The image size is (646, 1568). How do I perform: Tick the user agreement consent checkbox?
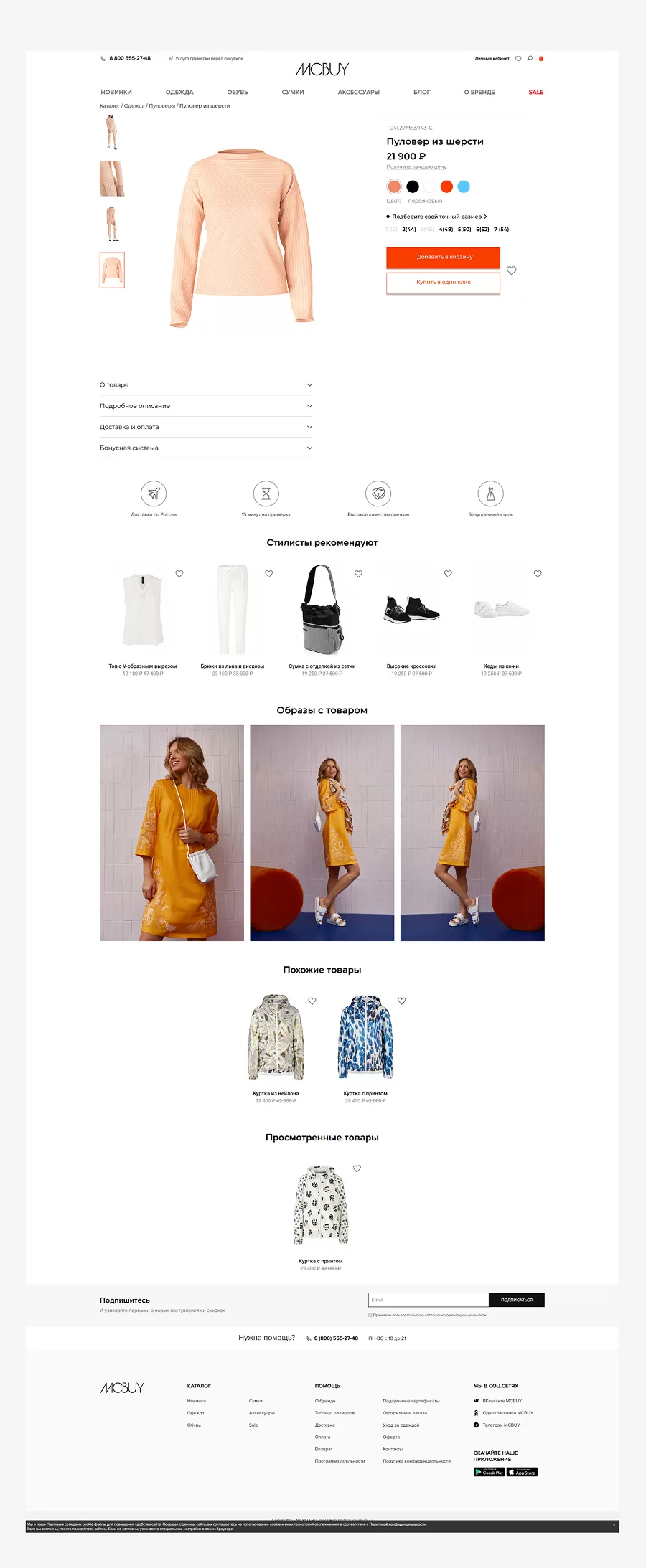coord(370,1315)
